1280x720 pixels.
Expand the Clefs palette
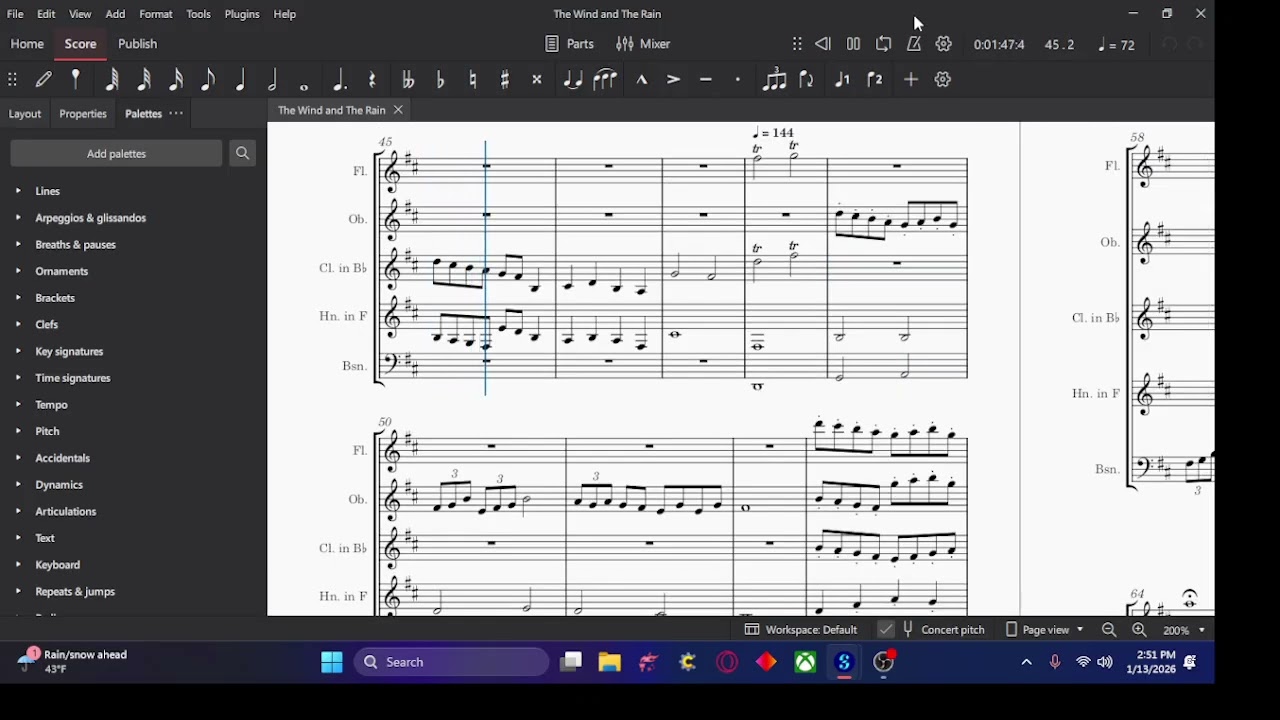(17, 325)
